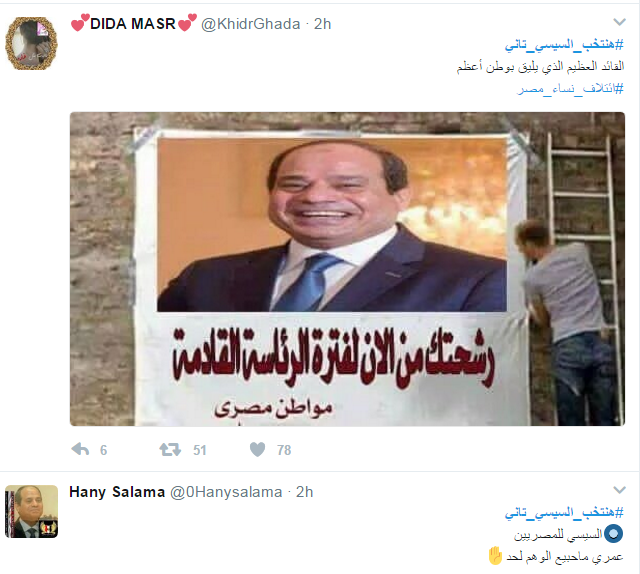
Task: Retweet the DIDA MASR tweet
Action: click(x=170, y=449)
